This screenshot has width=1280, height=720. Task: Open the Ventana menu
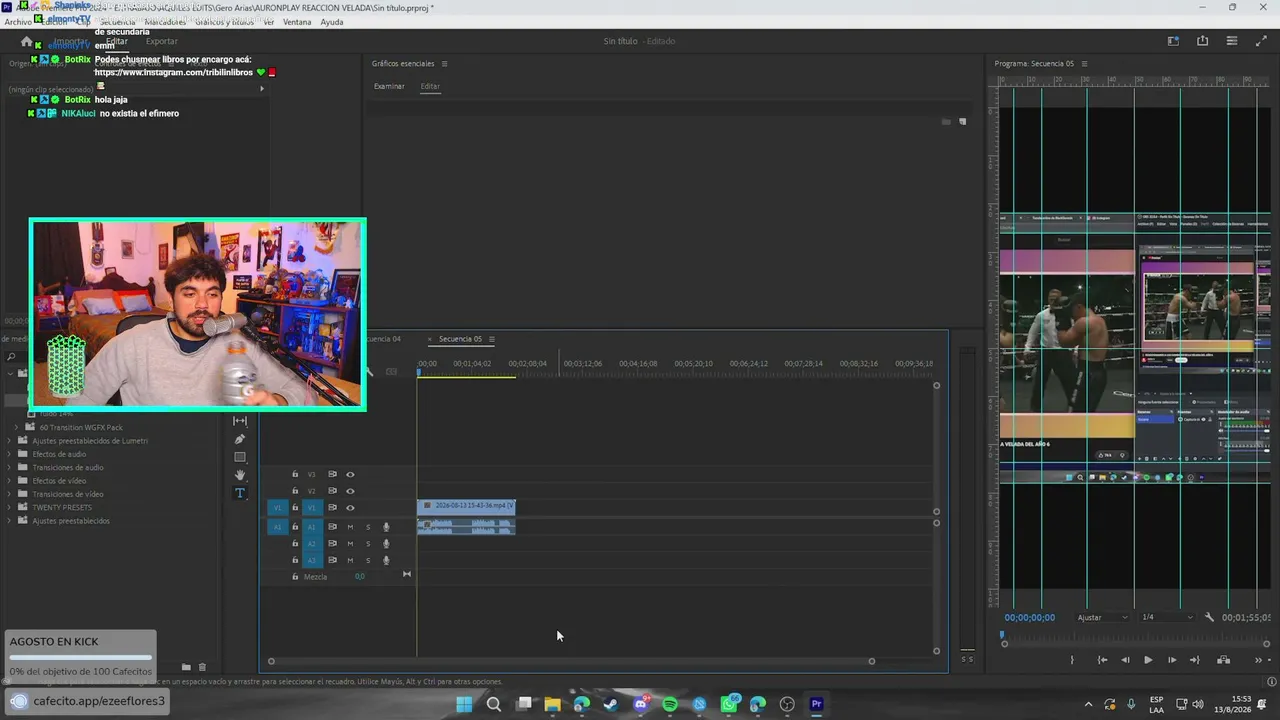297,22
